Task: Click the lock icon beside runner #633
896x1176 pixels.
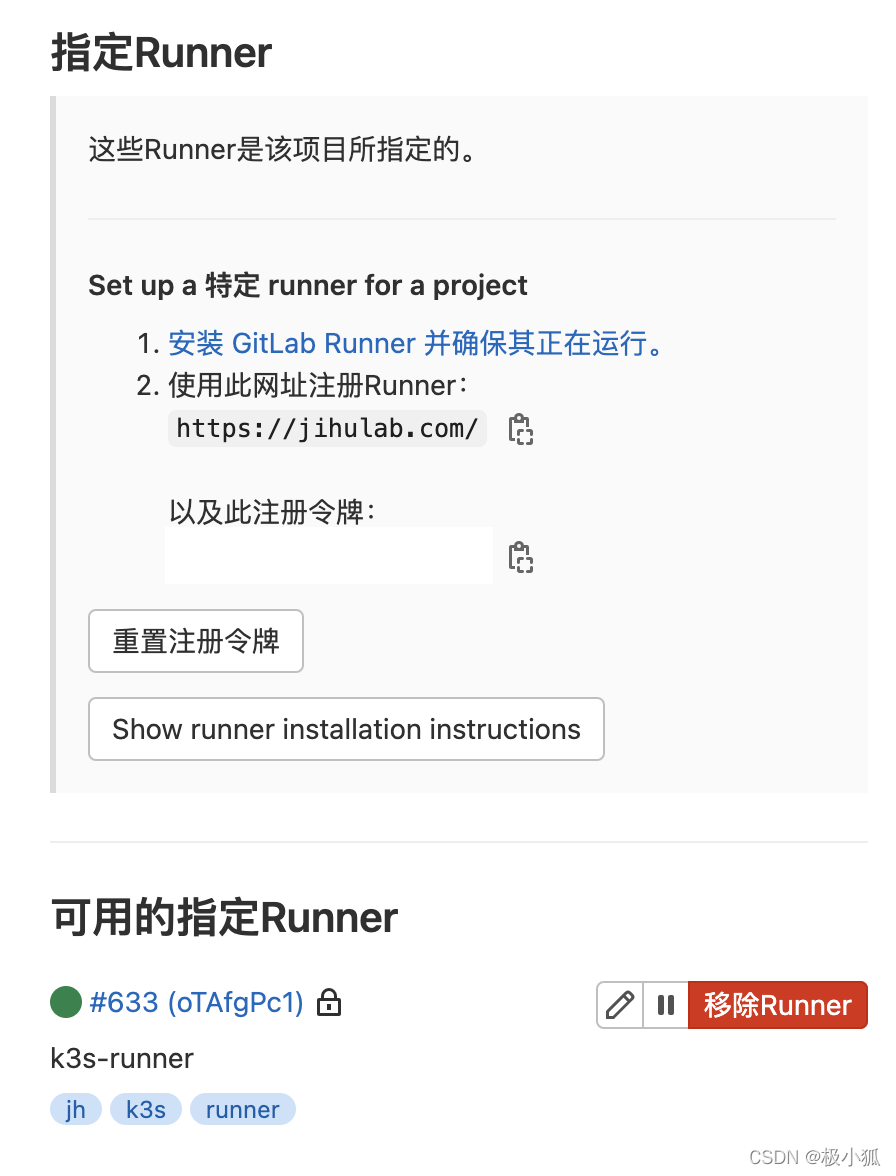Action: 328,1003
